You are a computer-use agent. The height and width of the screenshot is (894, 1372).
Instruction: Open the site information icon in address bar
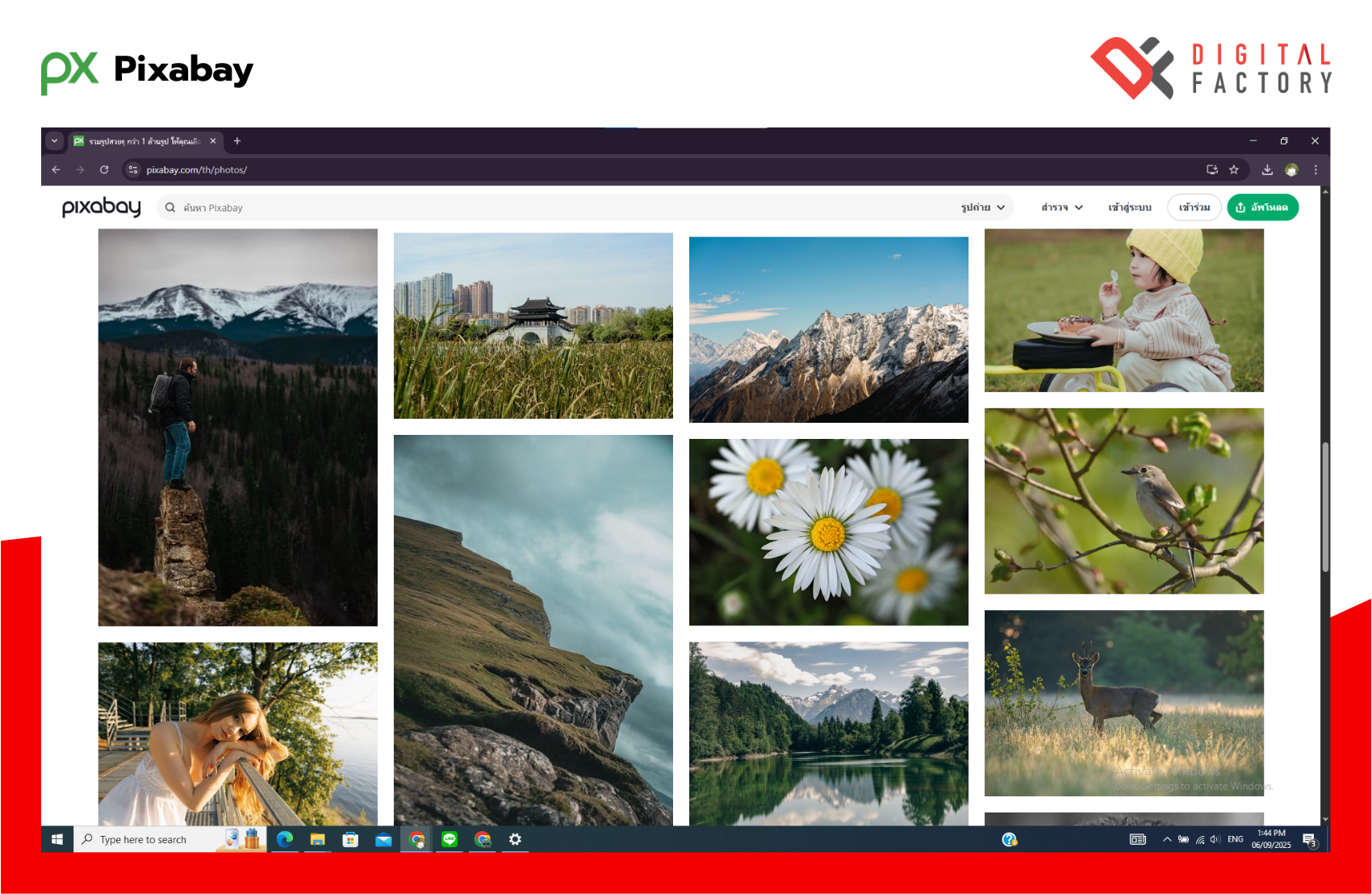tap(133, 169)
